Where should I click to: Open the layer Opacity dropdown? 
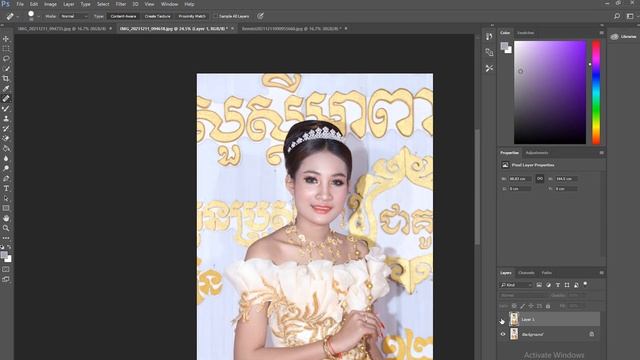coord(576,295)
